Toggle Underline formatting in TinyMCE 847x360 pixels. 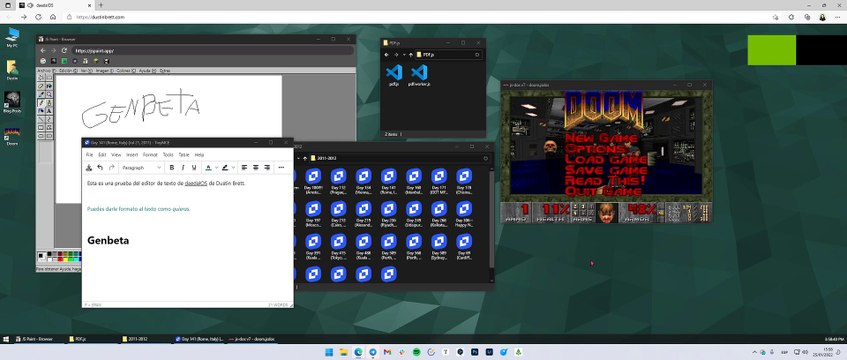[x=194, y=168]
